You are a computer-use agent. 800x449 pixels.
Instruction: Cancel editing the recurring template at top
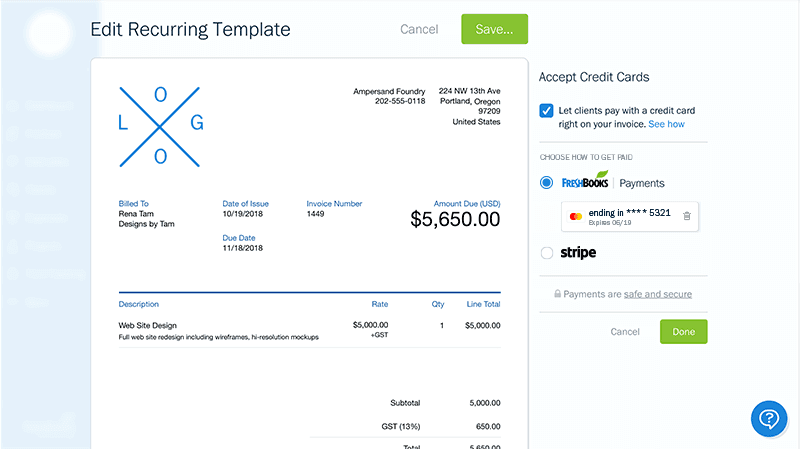419,29
